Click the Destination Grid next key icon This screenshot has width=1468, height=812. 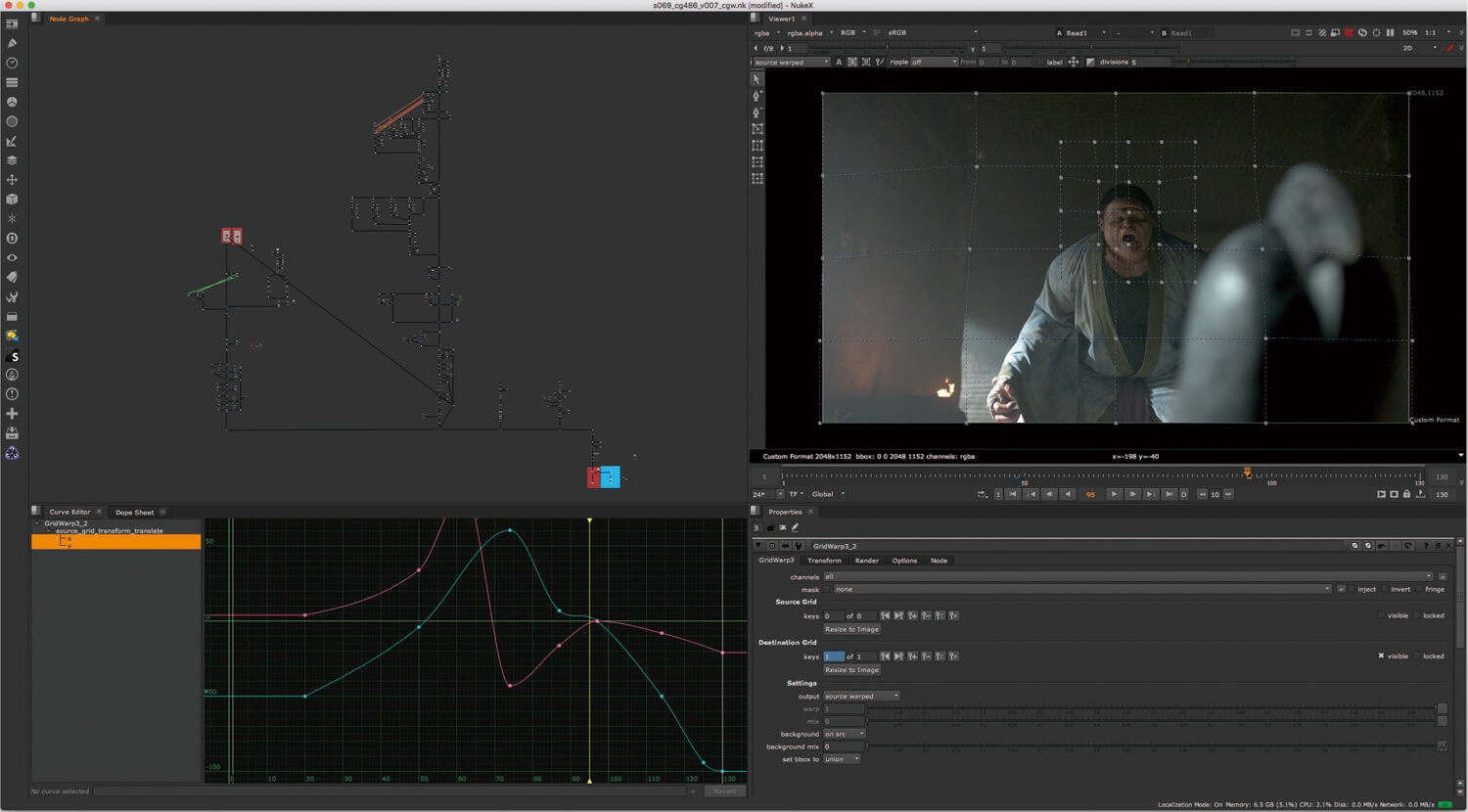click(x=898, y=656)
